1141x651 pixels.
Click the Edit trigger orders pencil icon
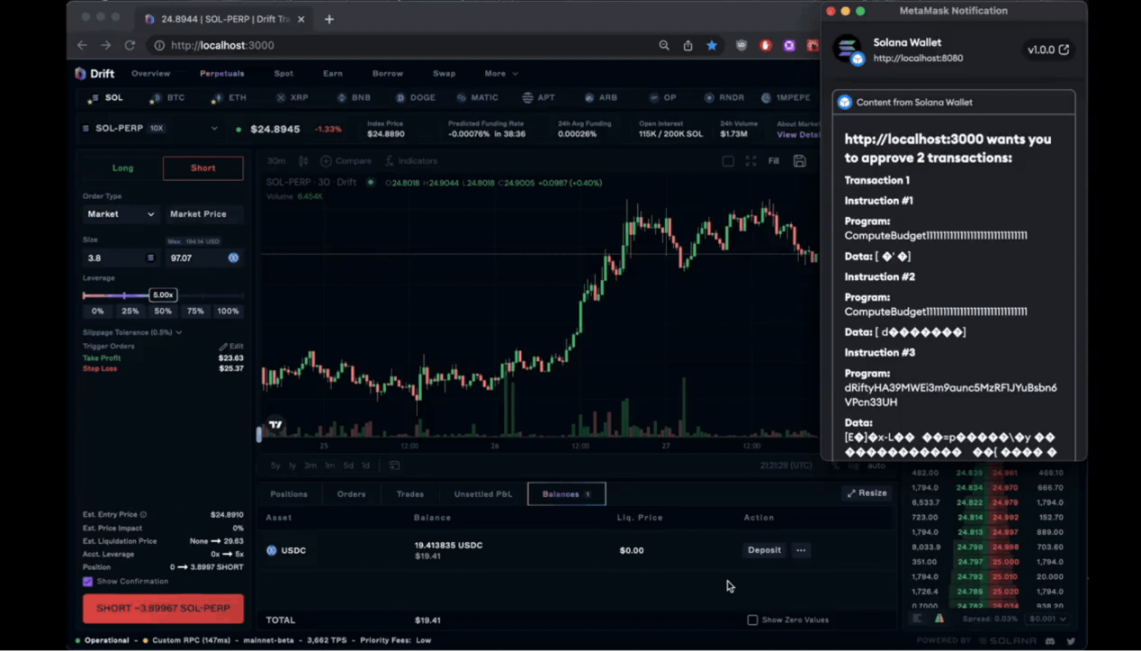point(224,346)
